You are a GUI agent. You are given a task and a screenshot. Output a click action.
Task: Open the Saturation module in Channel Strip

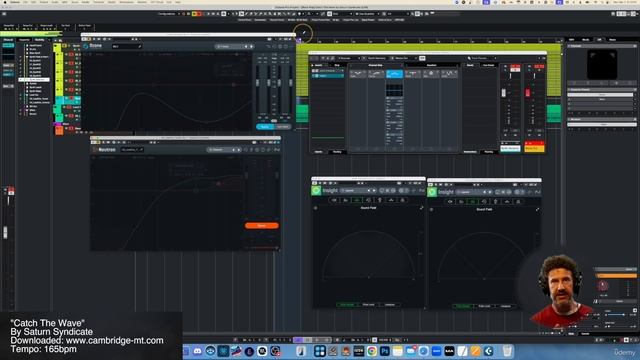(x=431, y=74)
